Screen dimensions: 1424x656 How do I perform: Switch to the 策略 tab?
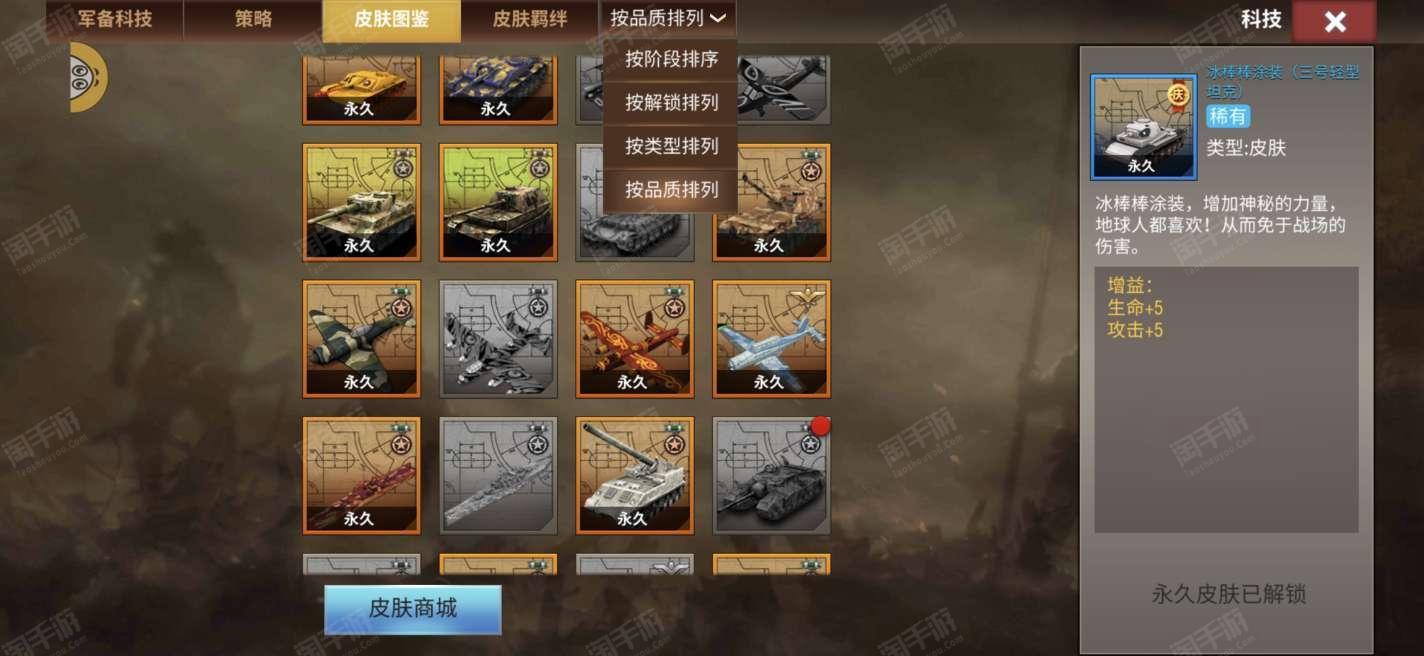pos(252,19)
